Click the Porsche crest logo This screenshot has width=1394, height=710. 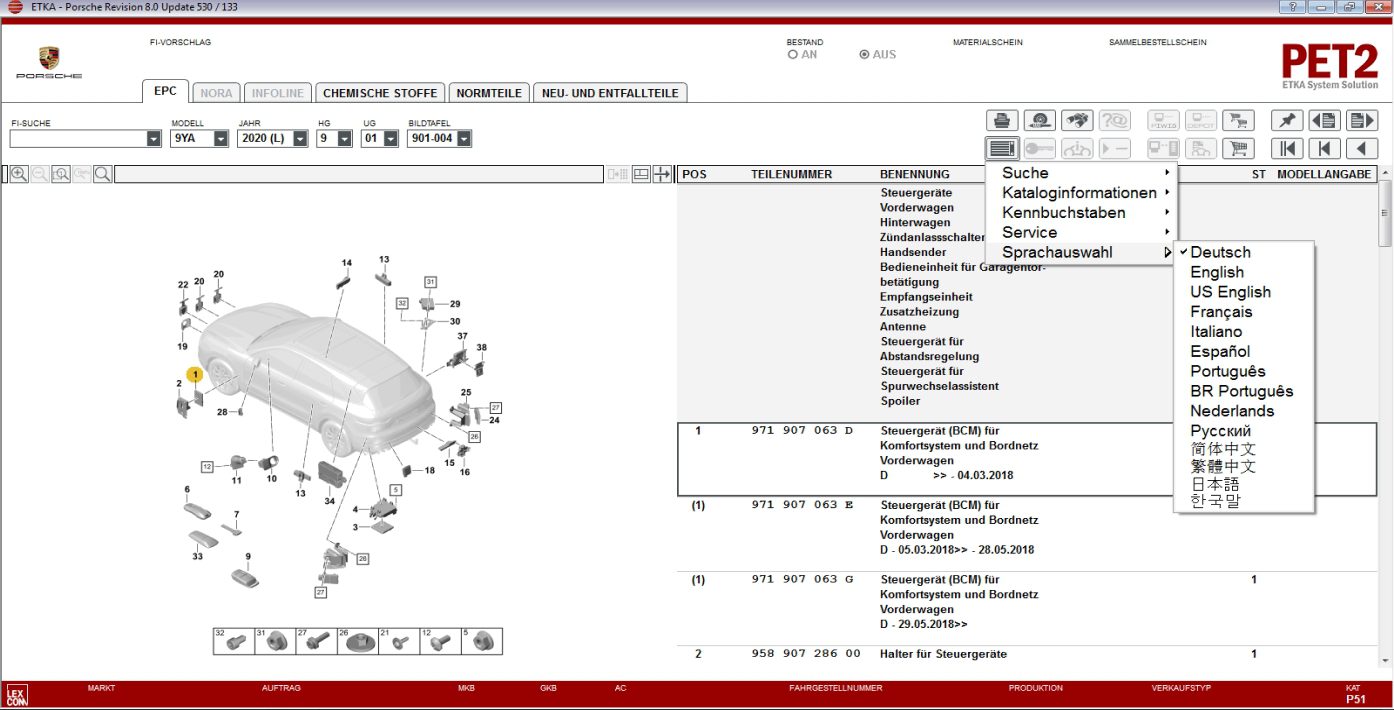pyautogui.click(x=49, y=58)
